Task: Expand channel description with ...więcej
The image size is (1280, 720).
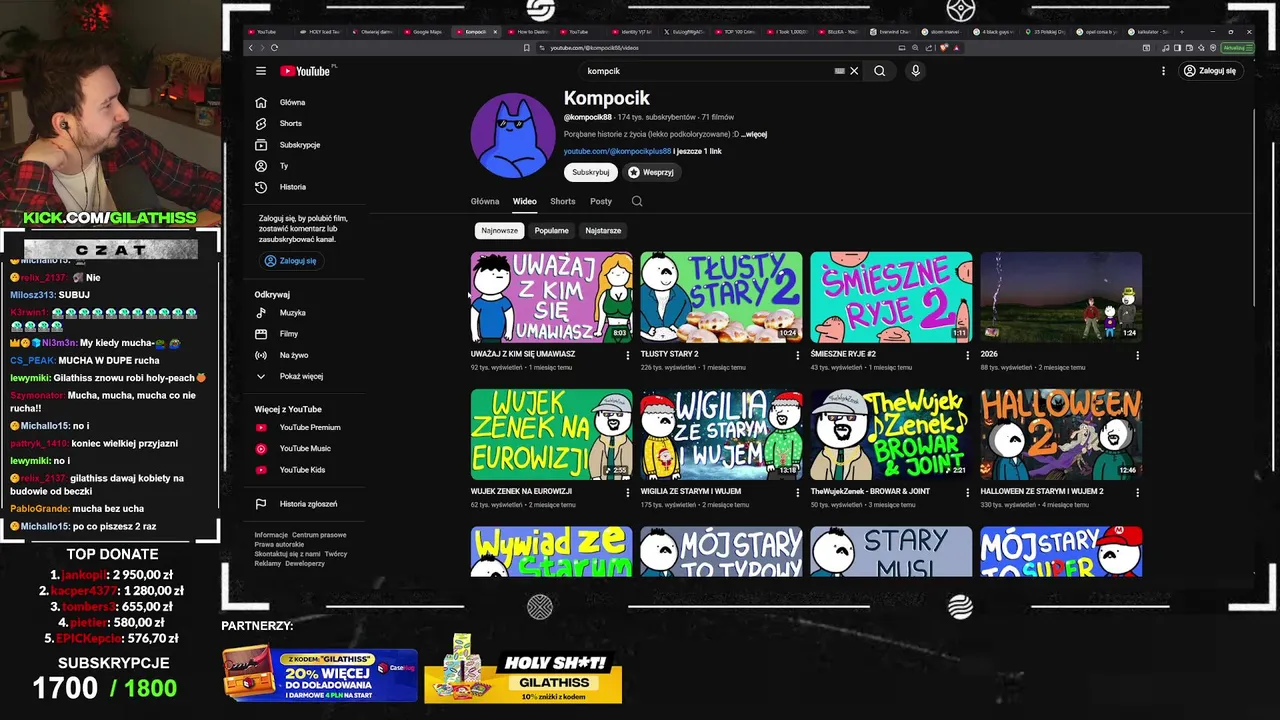Action: pos(754,134)
